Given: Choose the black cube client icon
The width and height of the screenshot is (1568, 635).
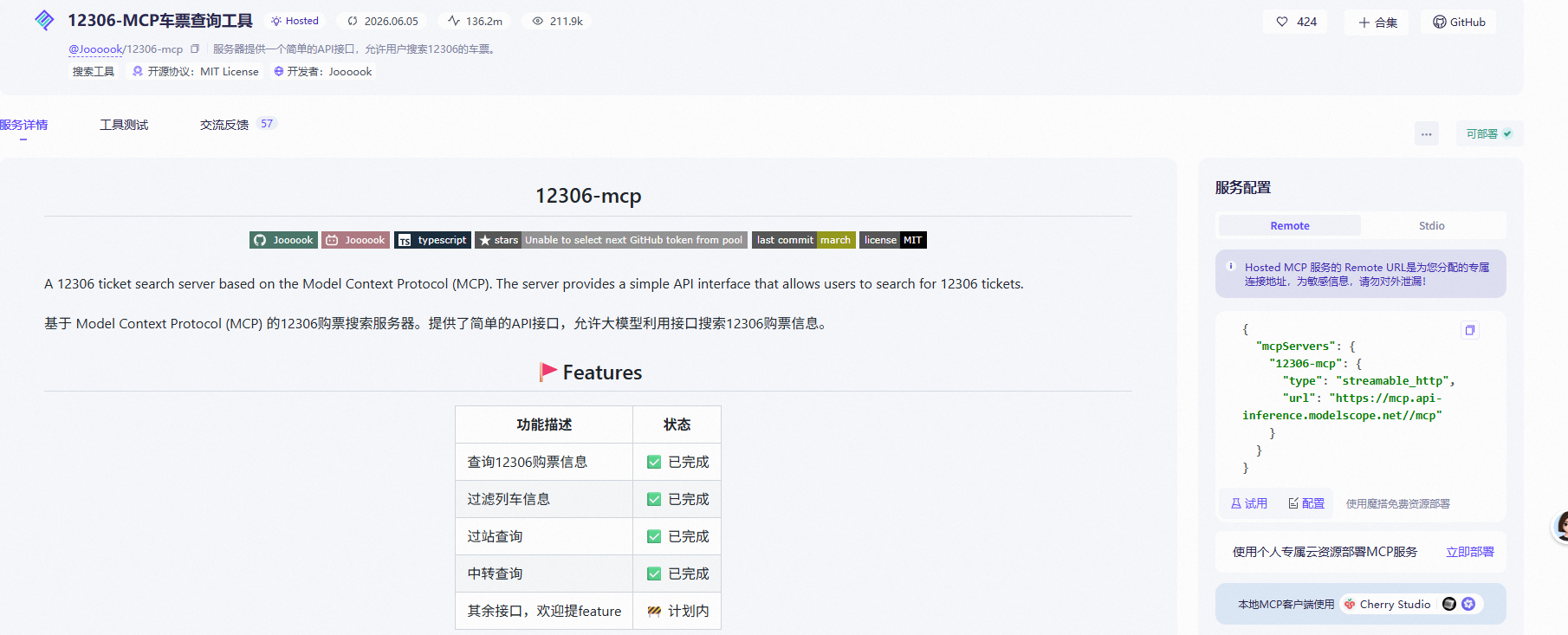Looking at the screenshot, I should (1449, 605).
